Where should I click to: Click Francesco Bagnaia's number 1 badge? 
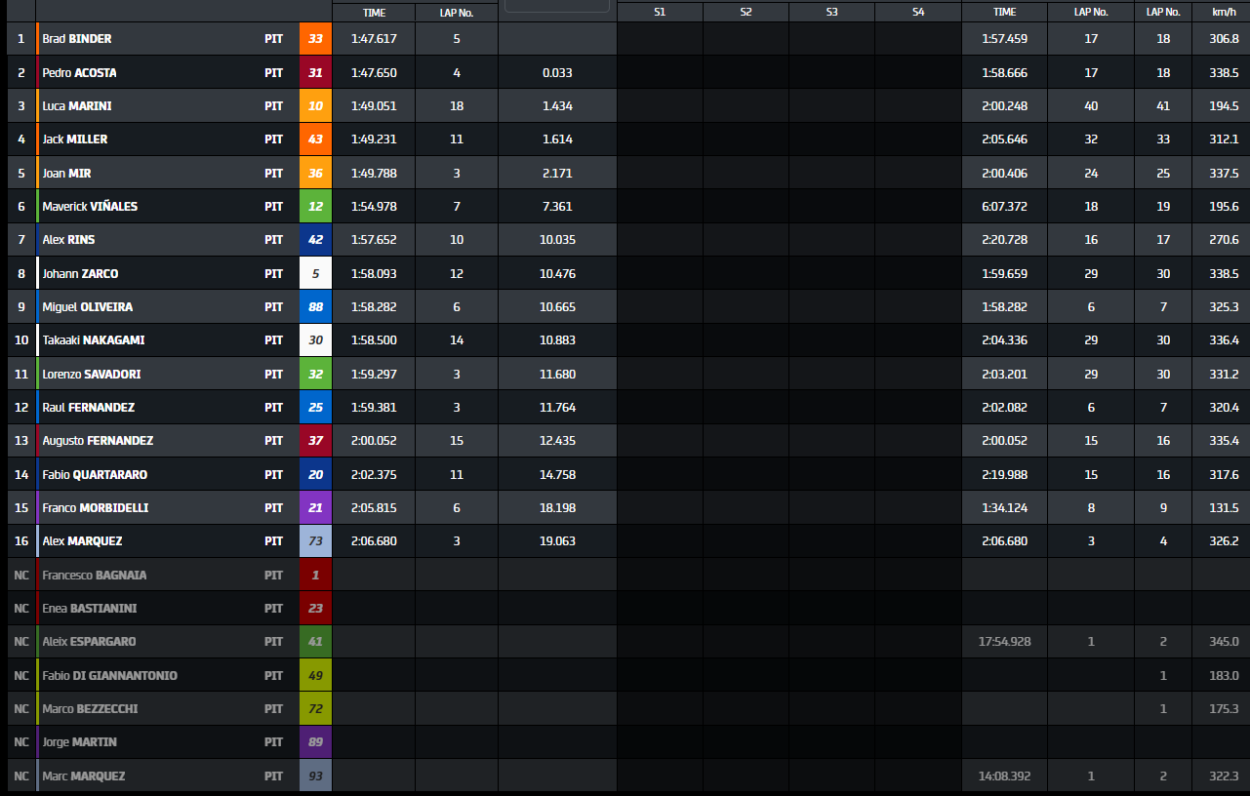315,575
